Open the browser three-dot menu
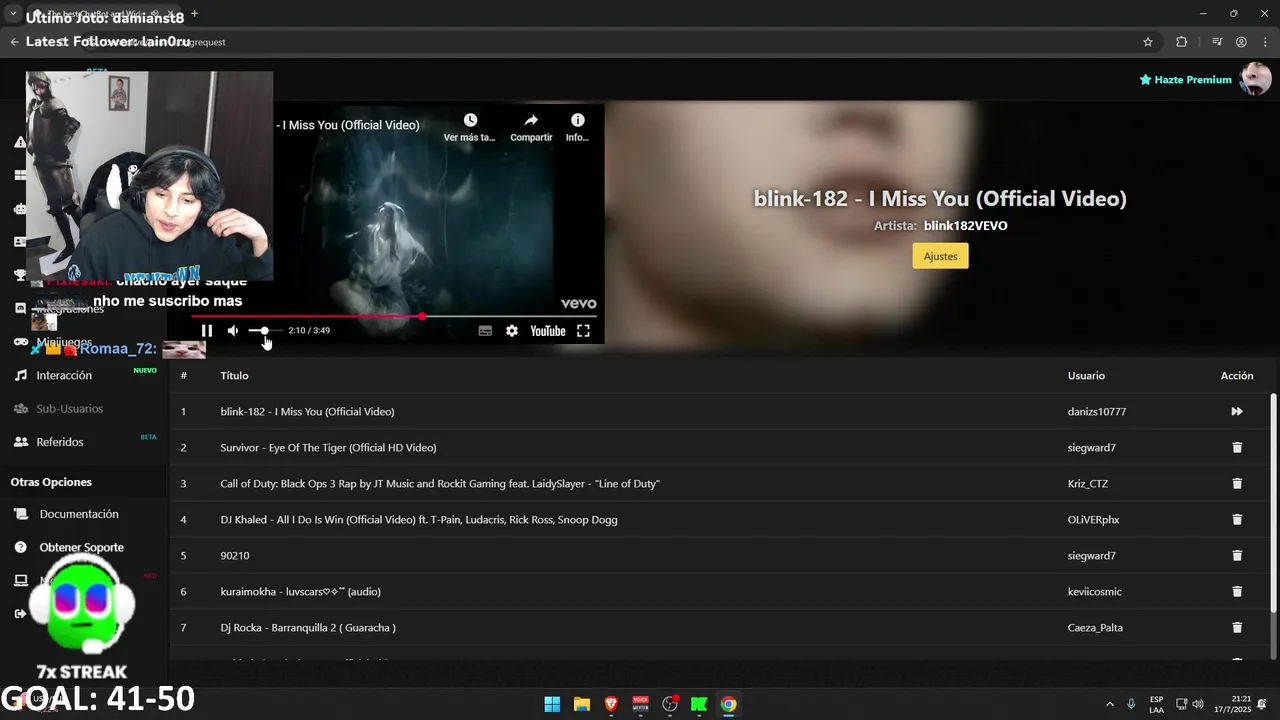The height and width of the screenshot is (720, 1280). (1264, 42)
